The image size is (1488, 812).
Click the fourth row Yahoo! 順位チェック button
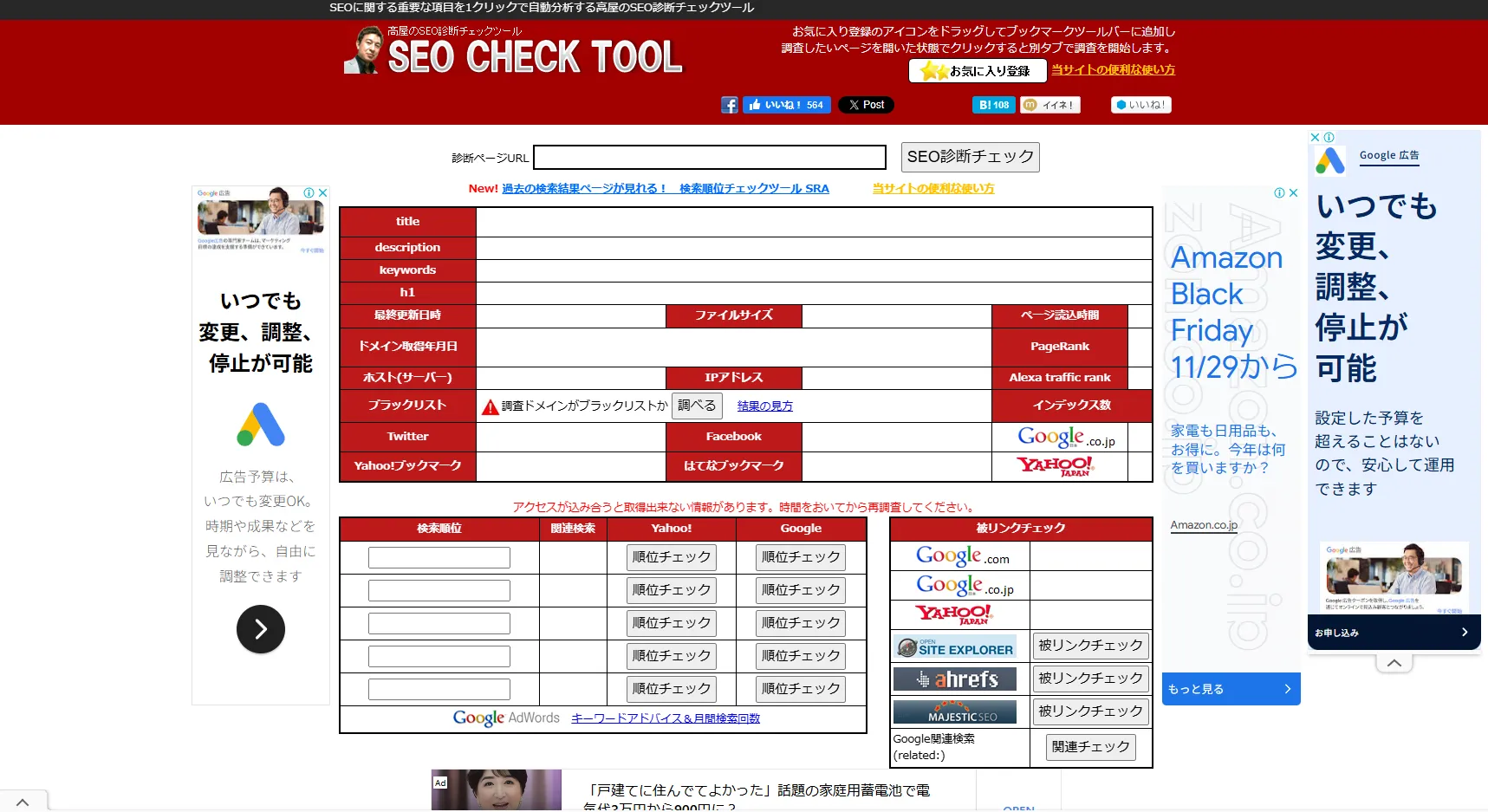[x=672, y=656]
